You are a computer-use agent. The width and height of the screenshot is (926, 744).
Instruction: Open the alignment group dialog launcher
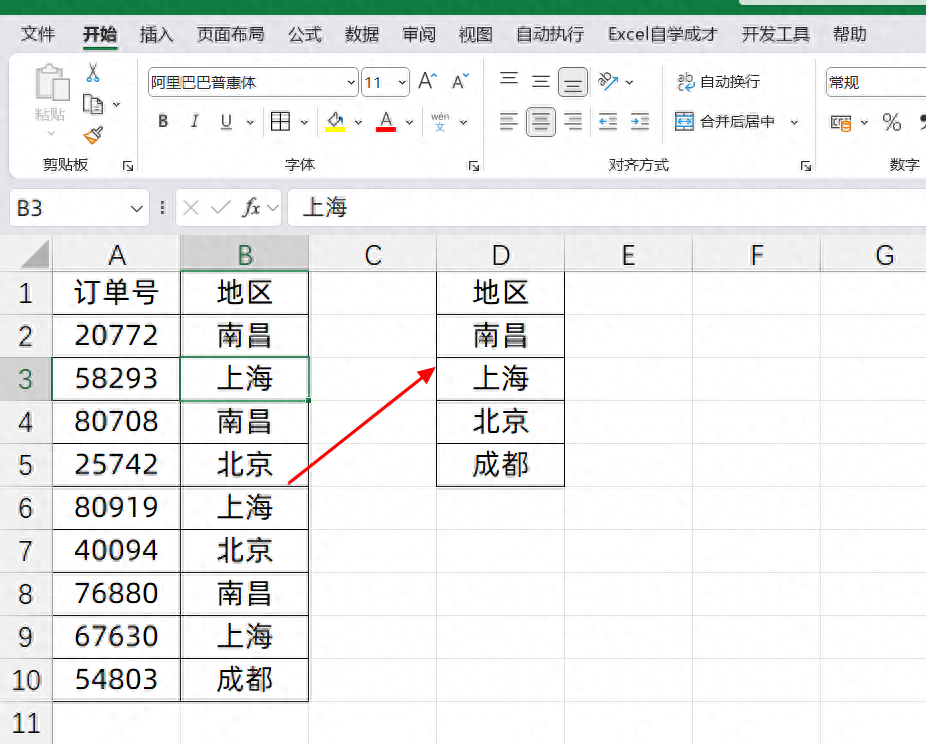(806, 166)
